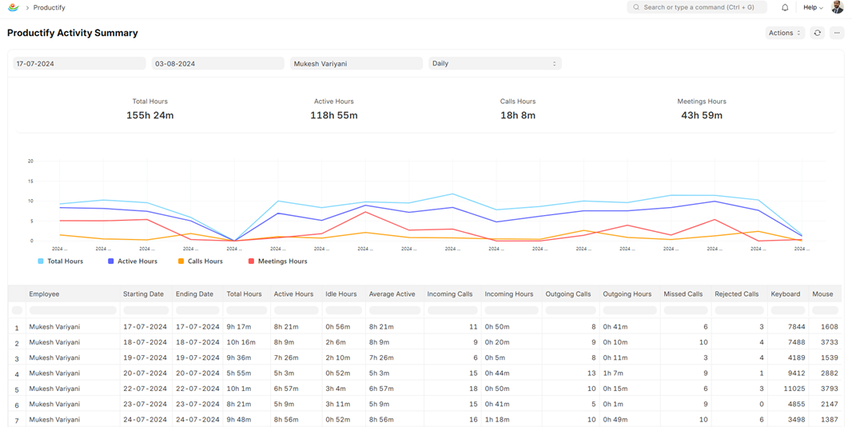Filter the Idle Hours column
852x427 pixels.
coord(344,310)
